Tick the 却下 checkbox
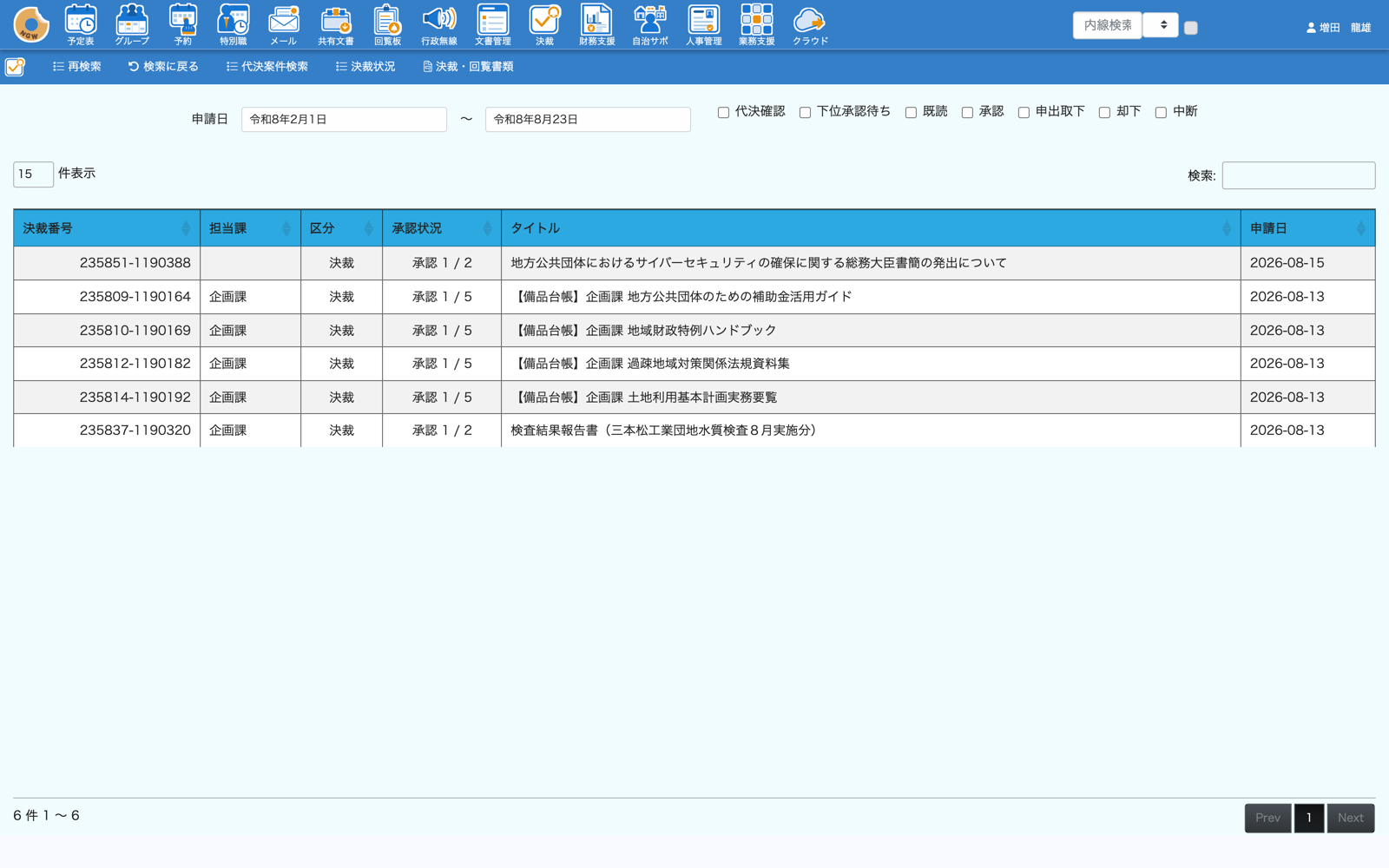This screenshot has height=868, width=1389. click(x=1104, y=113)
